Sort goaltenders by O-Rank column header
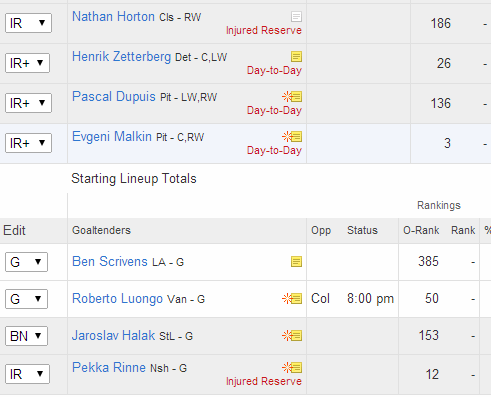Screen dimensions: 491x397 tap(421, 230)
